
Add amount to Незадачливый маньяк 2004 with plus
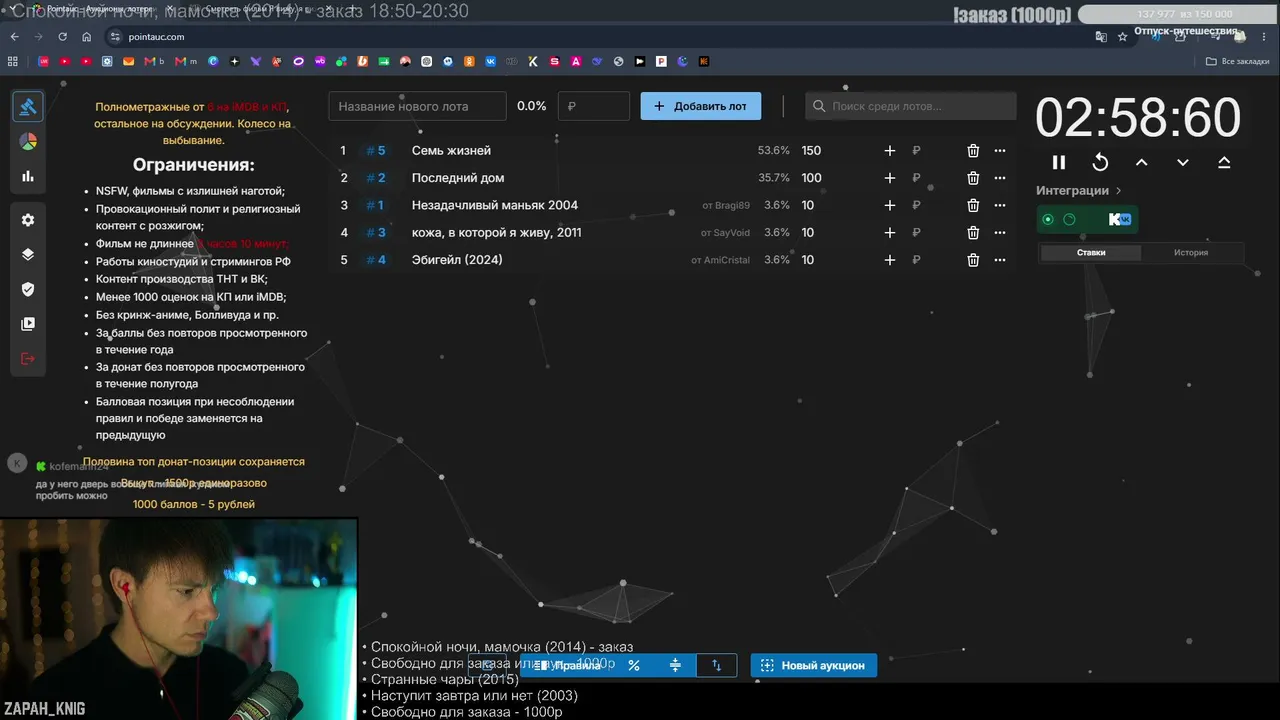click(890, 205)
